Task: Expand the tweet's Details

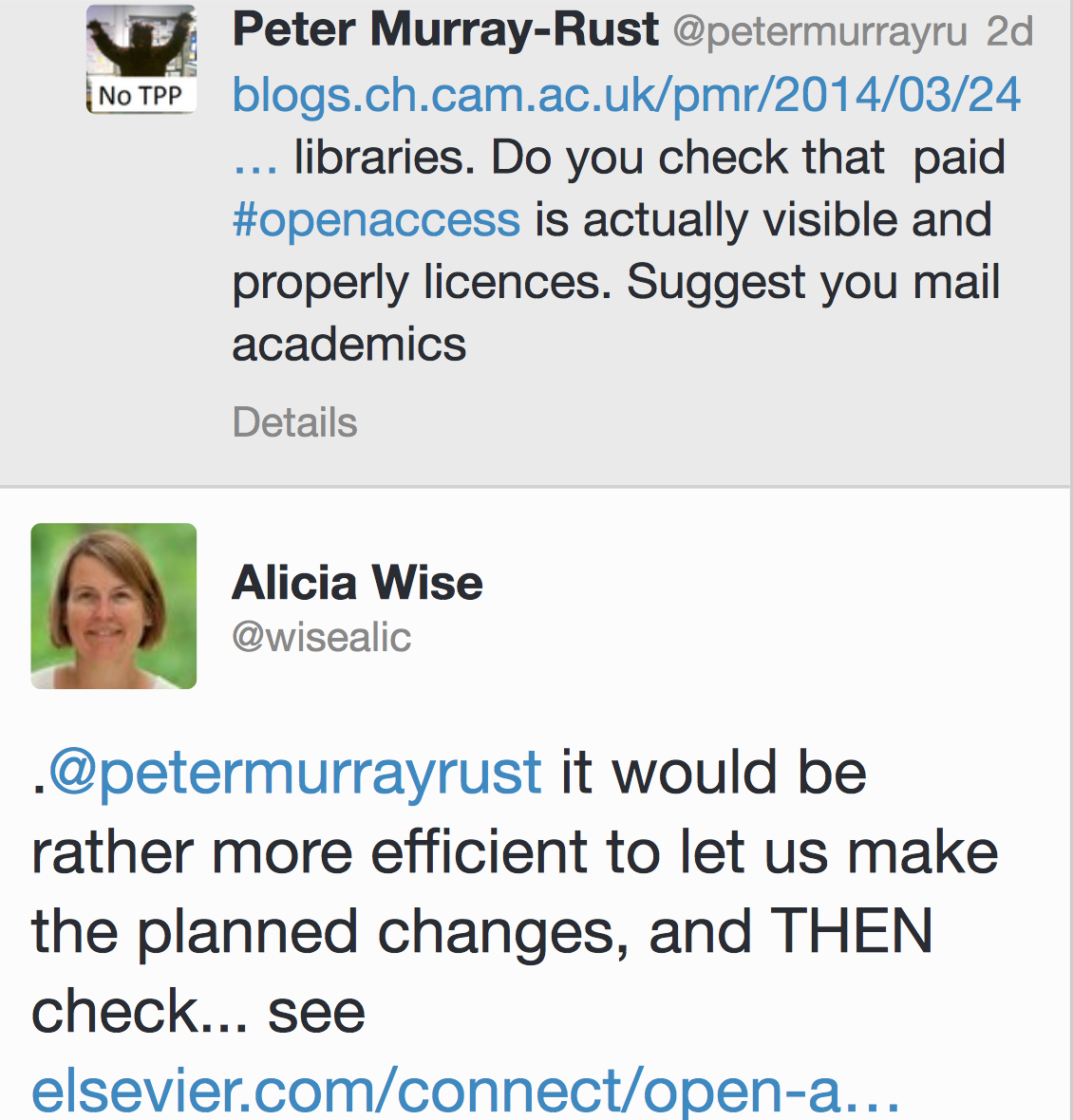Action: pos(294,422)
